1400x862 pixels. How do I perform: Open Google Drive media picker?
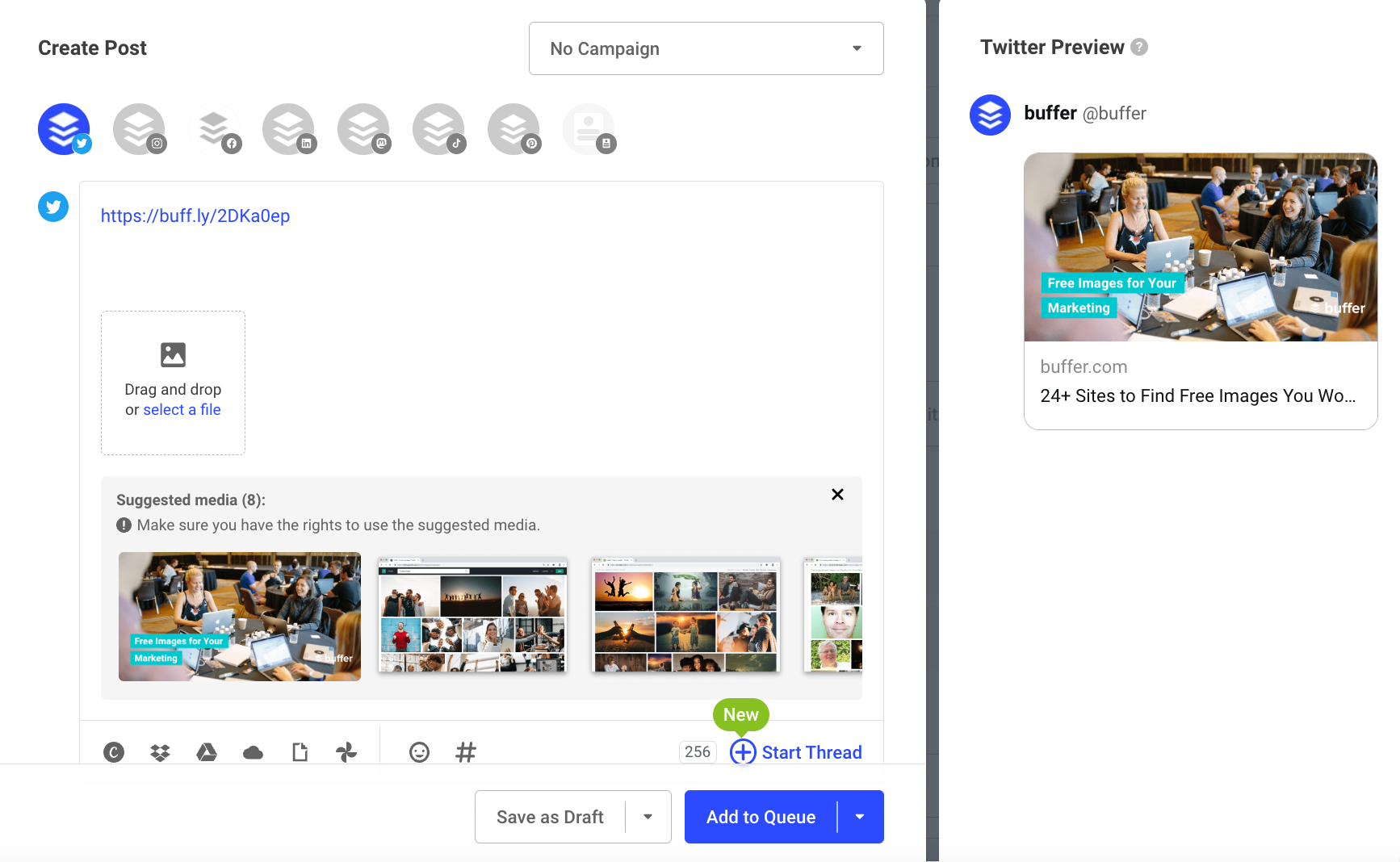206,751
